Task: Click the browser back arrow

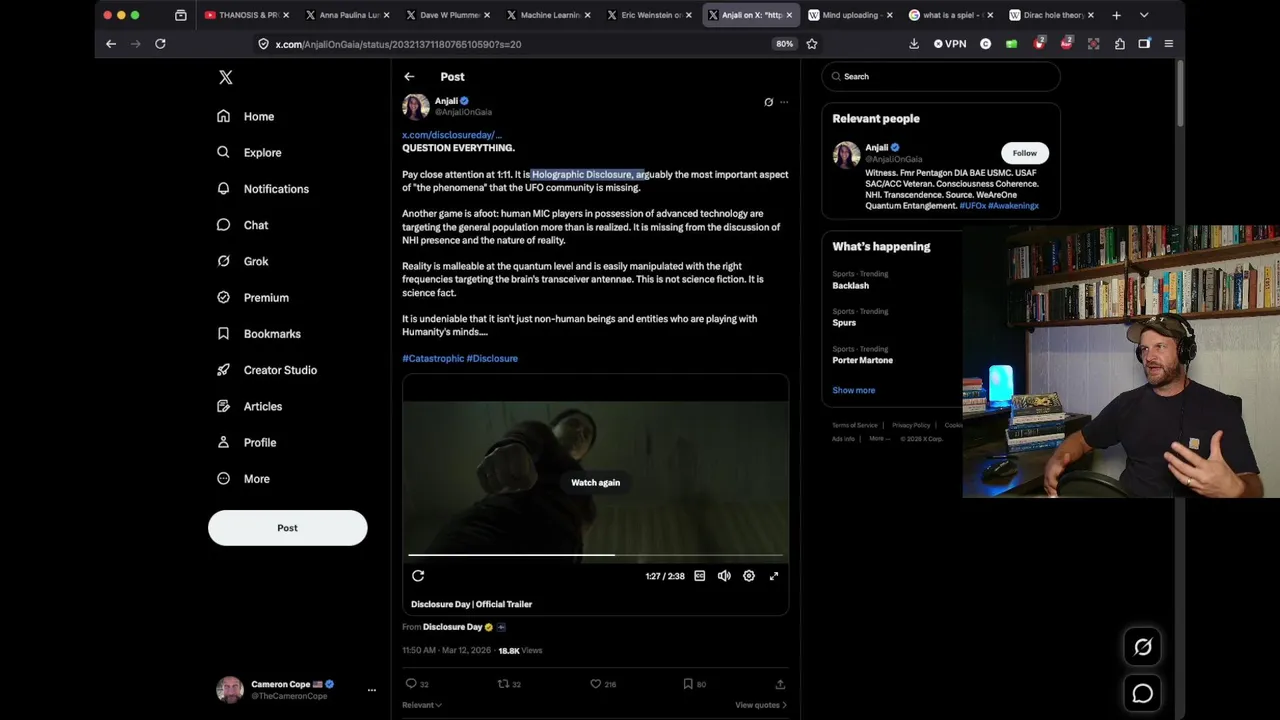Action: 111,44
